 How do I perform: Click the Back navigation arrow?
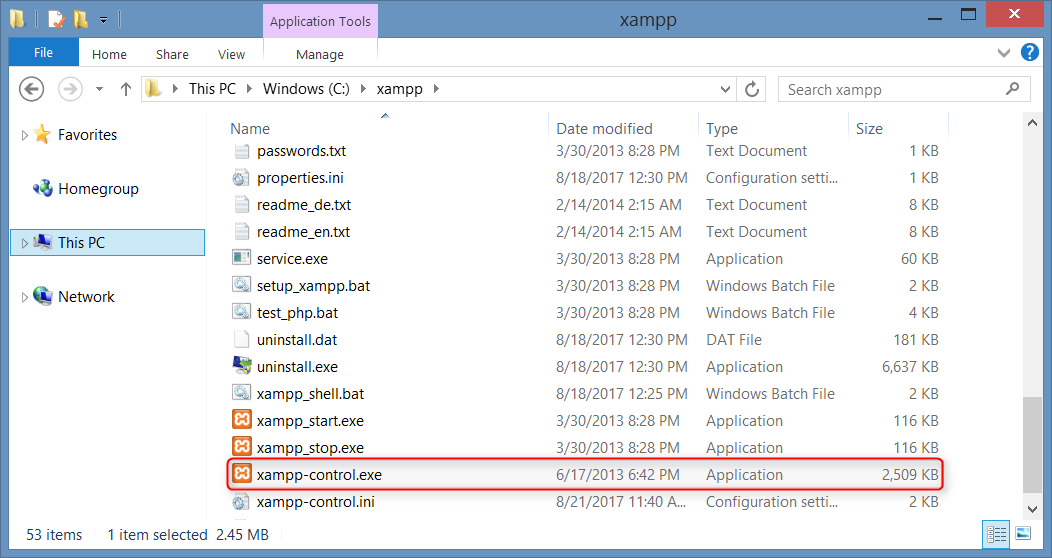pos(32,89)
